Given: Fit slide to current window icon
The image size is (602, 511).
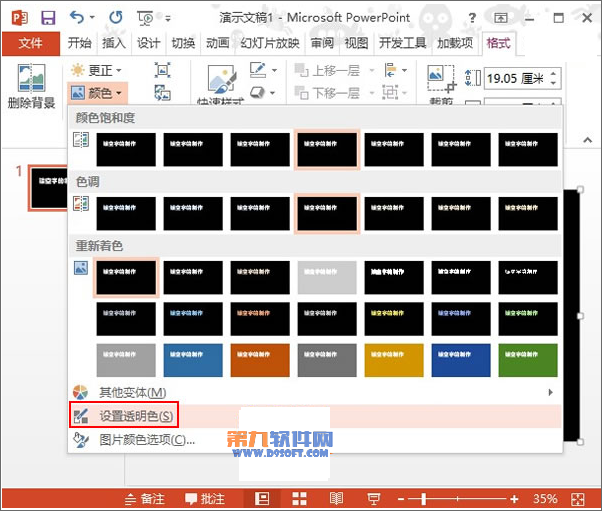Looking at the screenshot, I should pos(577,499).
